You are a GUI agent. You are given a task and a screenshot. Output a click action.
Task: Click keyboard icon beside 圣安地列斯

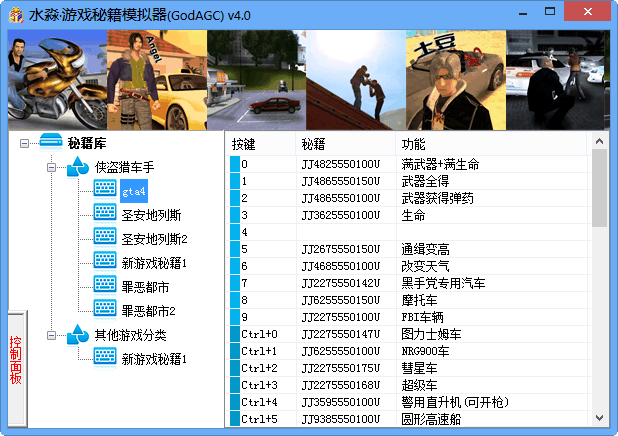pos(105,213)
